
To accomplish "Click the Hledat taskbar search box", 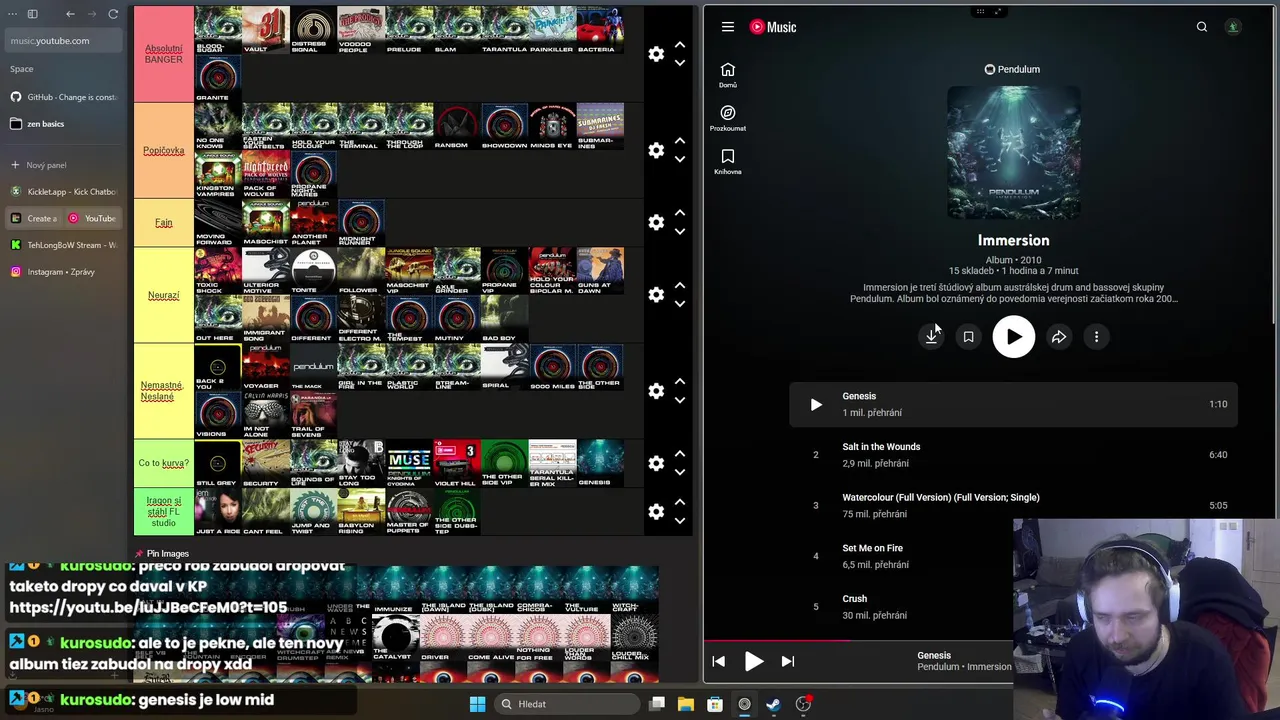I will (566, 704).
